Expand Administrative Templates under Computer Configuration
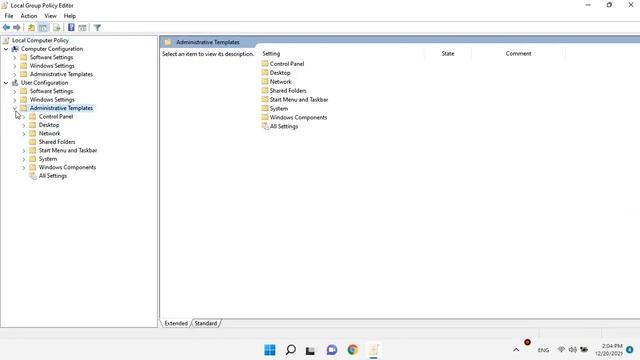The height and width of the screenshot is (360, 640). (x=15, y=74)
